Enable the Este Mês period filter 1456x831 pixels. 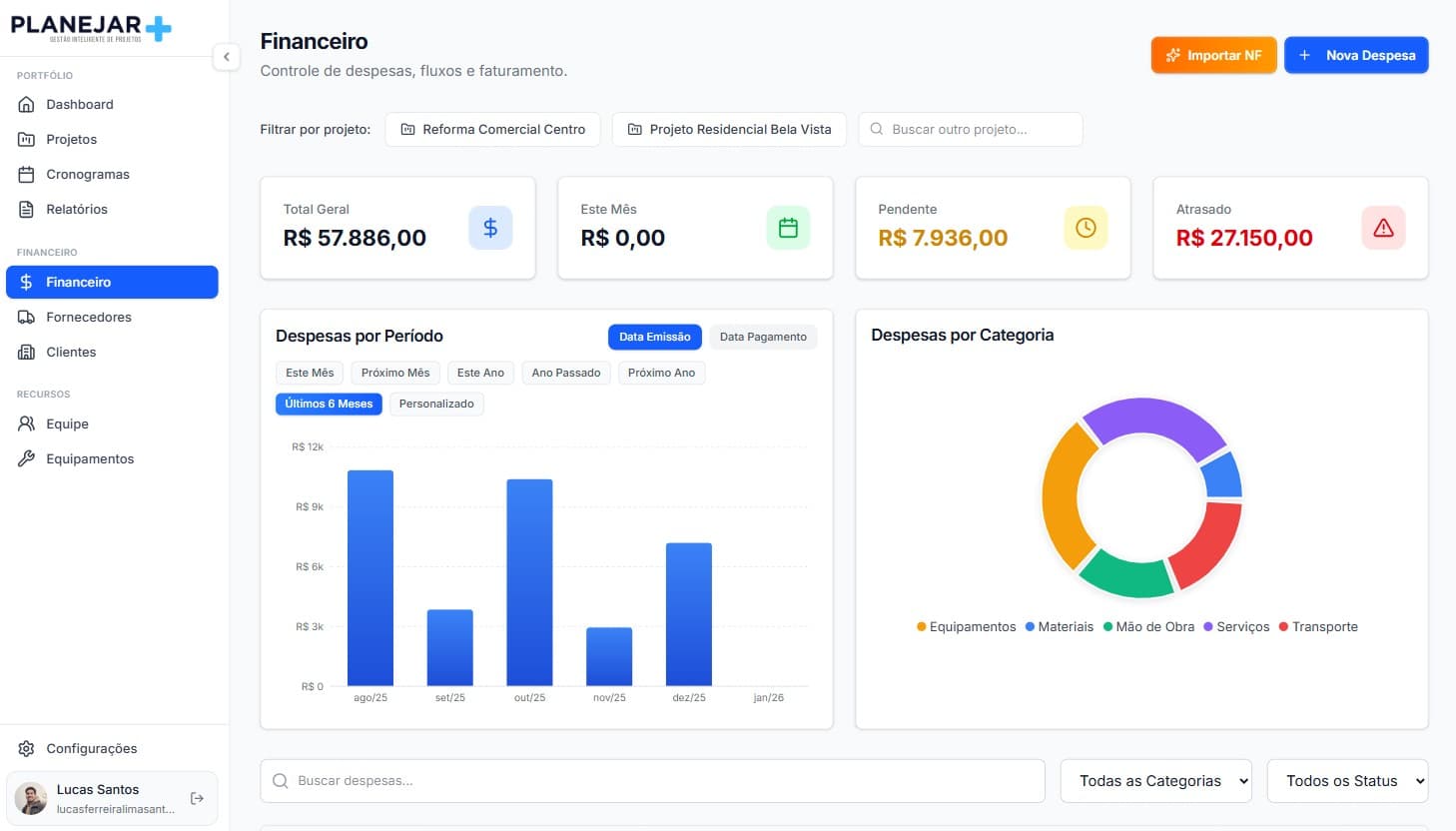click(x=309, y=372)
